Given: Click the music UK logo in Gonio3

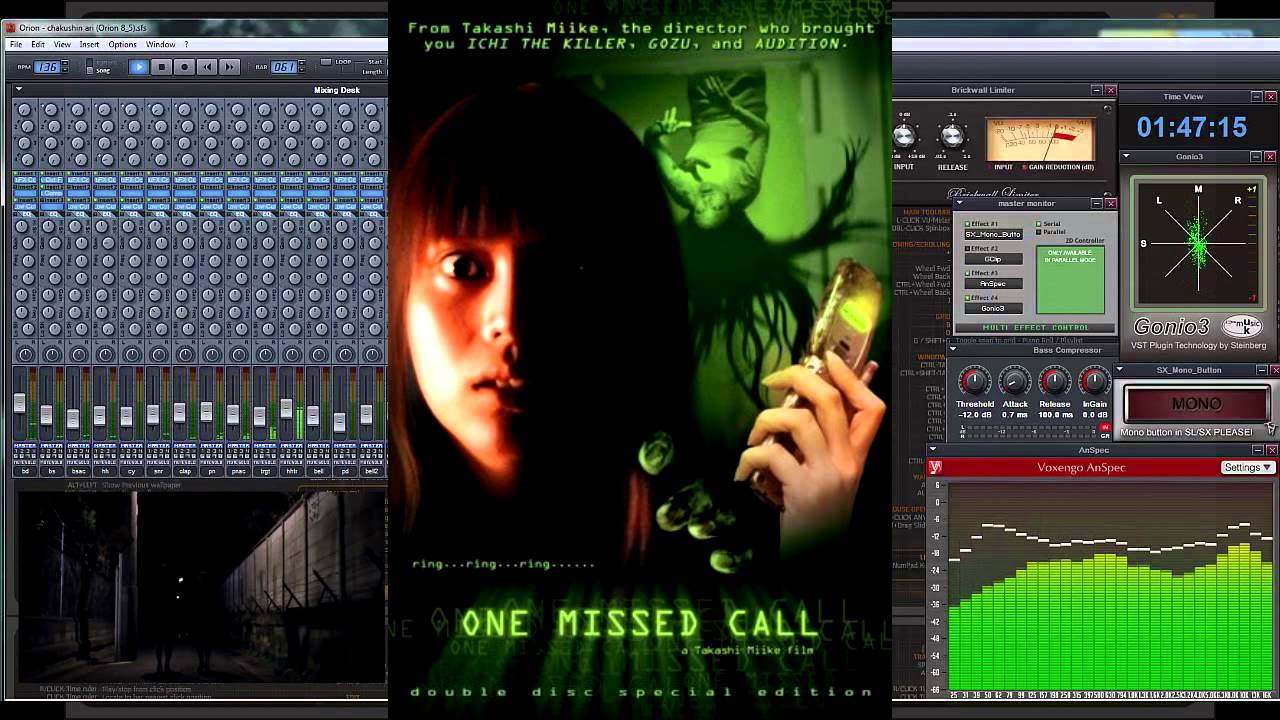Looking at the screenshot, I should coord(1243,326).
